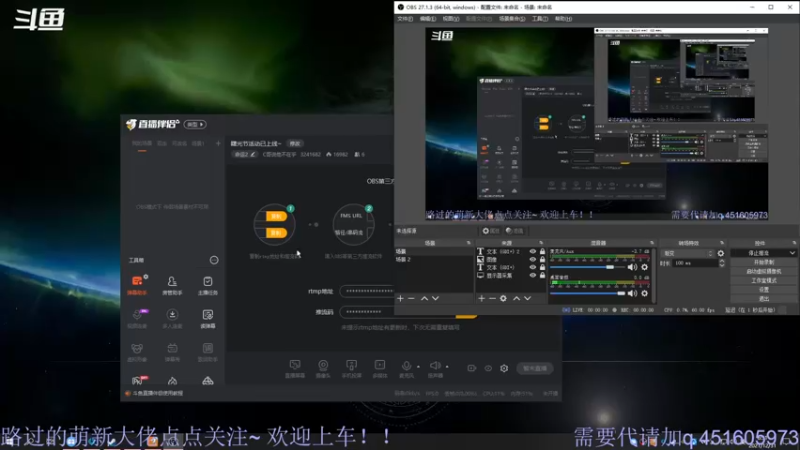Mute Mic/Aux in the OBS mixer

pos(632,267)
